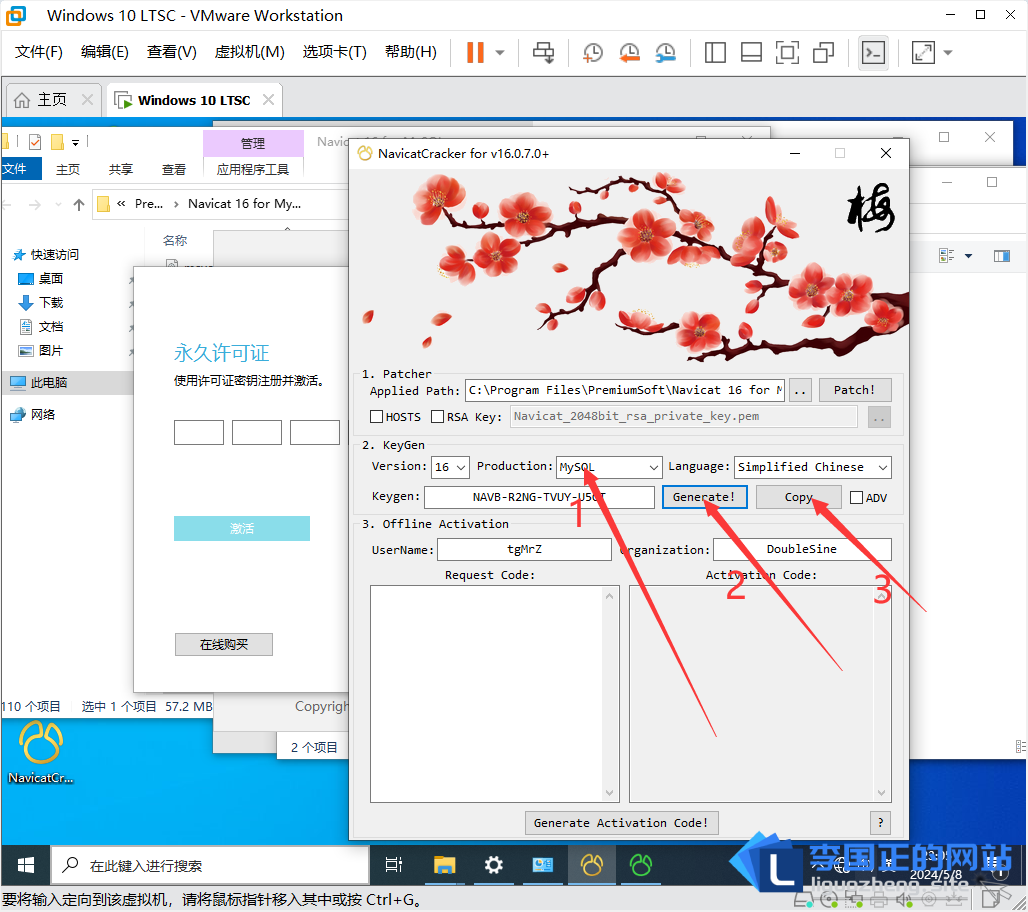Click inside the Request Code text area
This screenshot has width=1028, height=912.
click(486, 694)
